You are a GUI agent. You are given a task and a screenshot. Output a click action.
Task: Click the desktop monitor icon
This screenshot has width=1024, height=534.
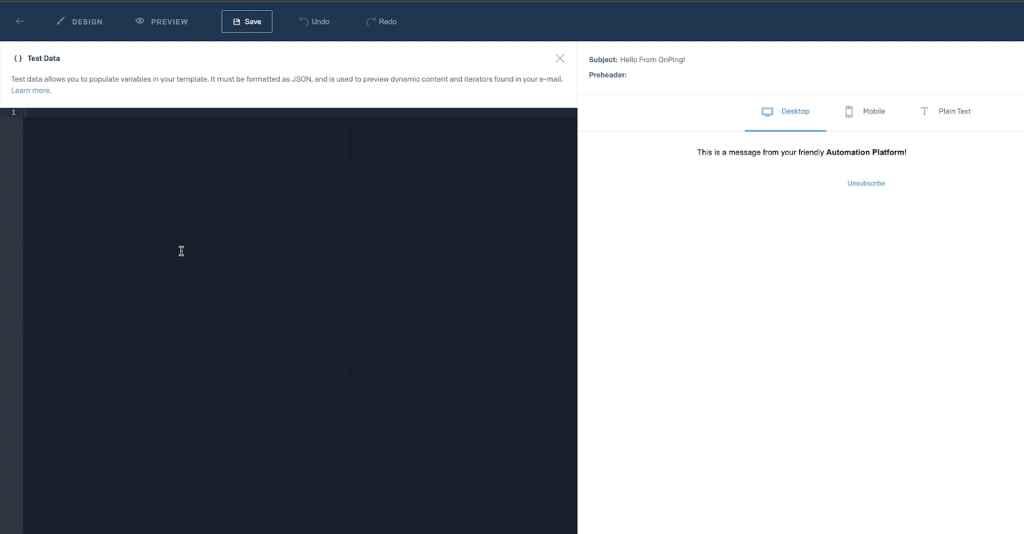[767, 112]
